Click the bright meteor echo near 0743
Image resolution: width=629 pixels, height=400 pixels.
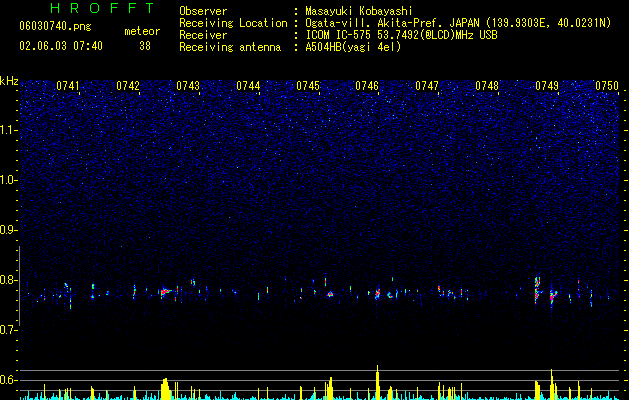(165, 292)
